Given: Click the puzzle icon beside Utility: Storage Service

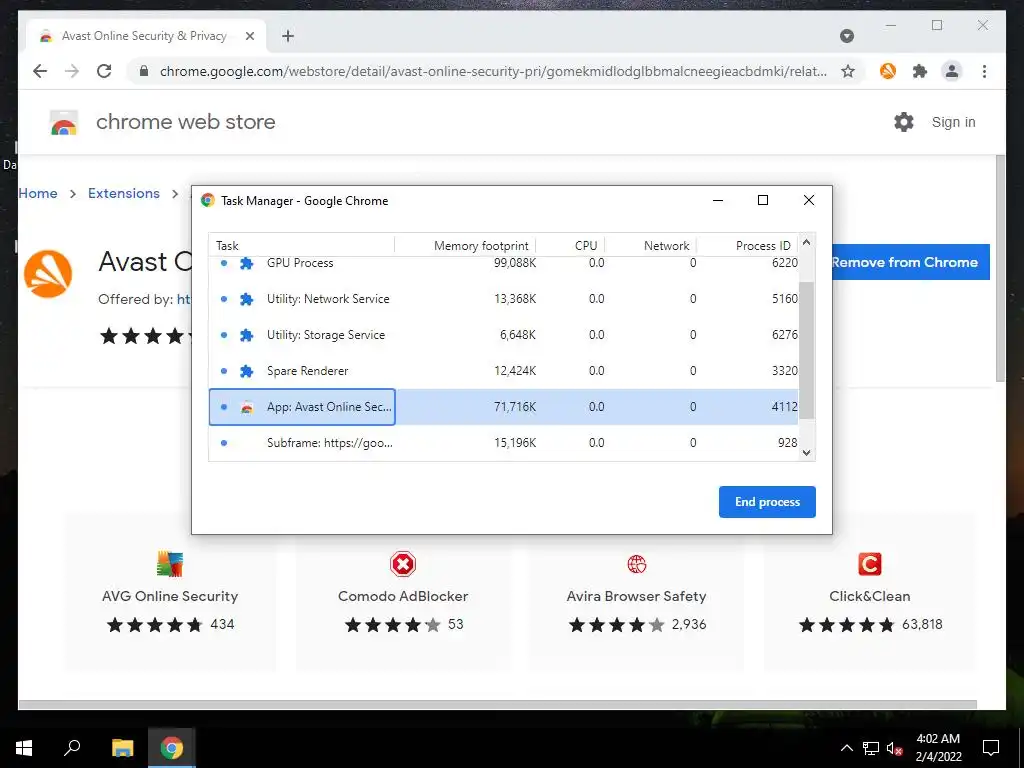Looking at the screenshot, I should (246, 335).
